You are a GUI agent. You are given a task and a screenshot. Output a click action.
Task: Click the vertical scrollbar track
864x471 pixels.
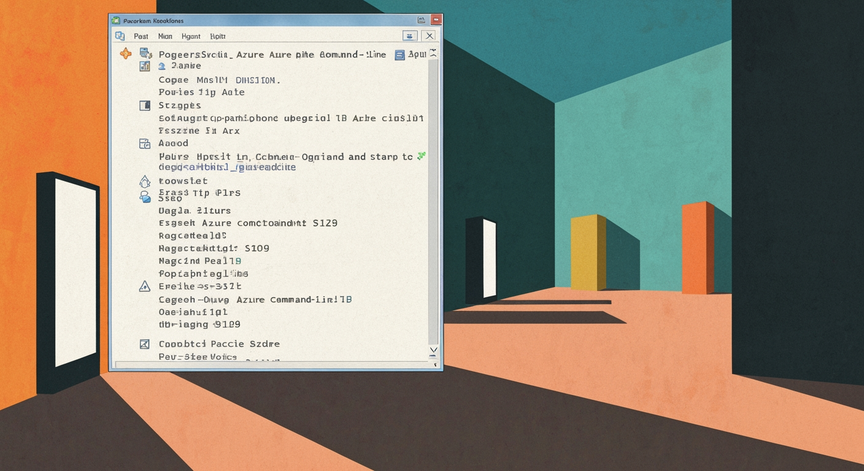coord(434,202)
